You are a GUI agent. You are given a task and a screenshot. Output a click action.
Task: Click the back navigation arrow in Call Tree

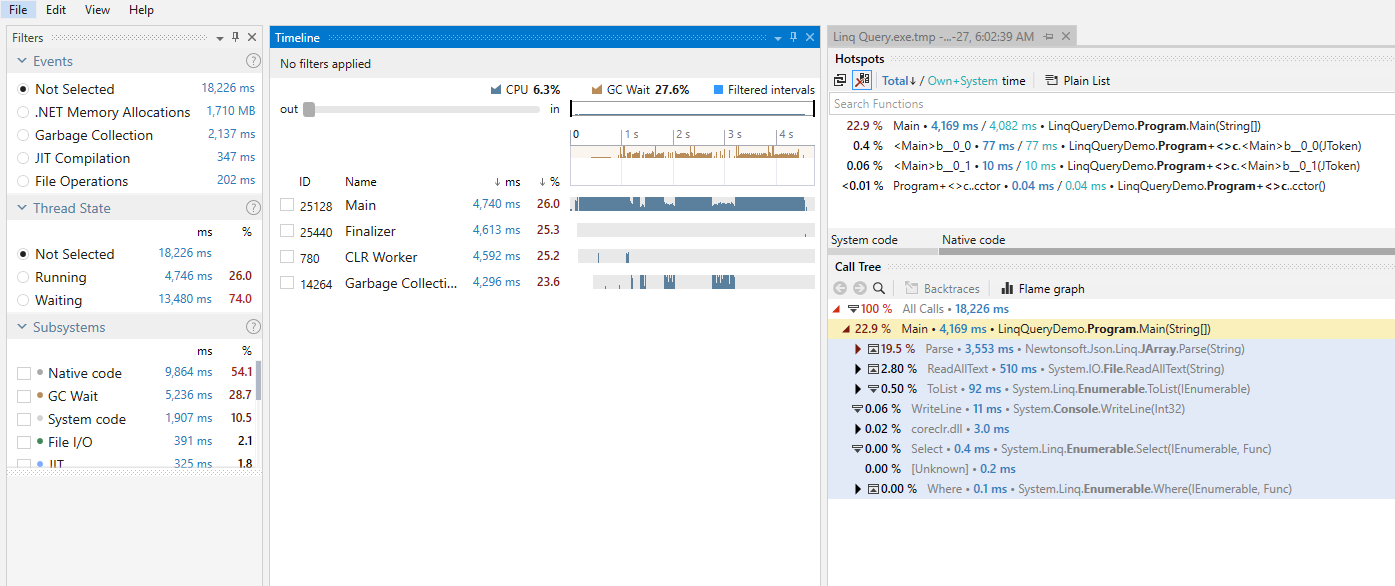click(x=839, y=288)
